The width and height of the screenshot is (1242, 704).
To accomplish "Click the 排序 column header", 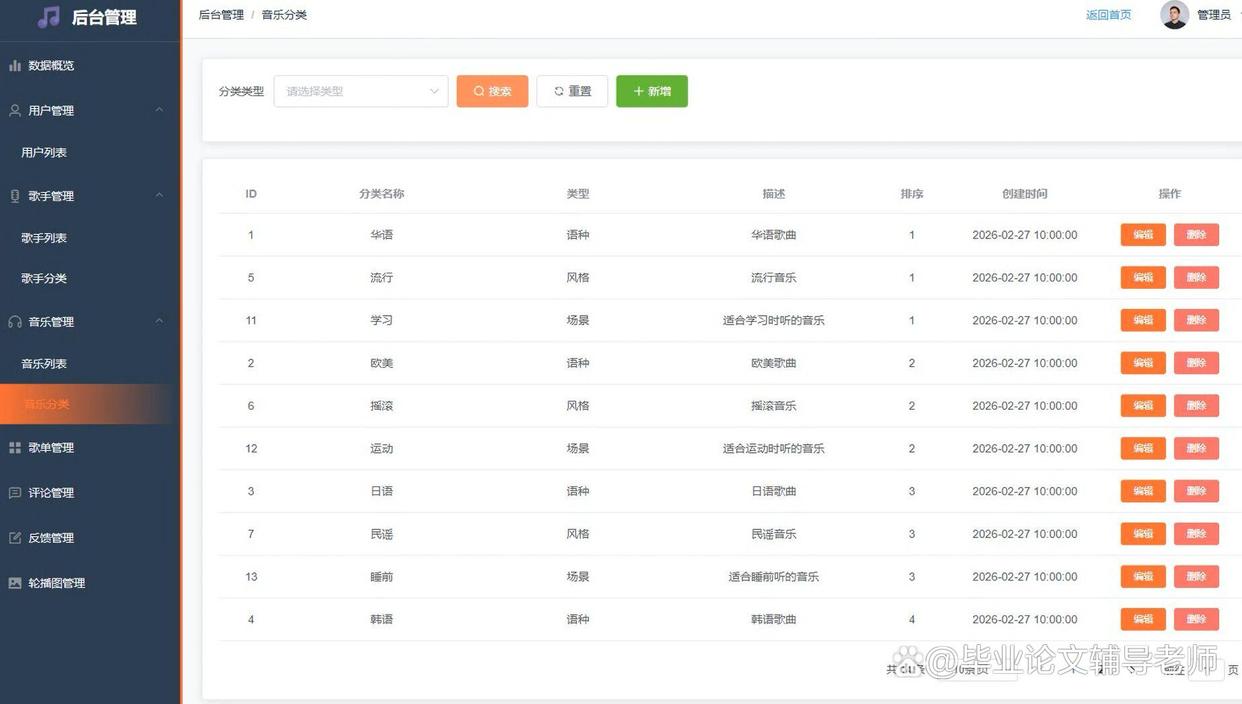I will point(912,194).
